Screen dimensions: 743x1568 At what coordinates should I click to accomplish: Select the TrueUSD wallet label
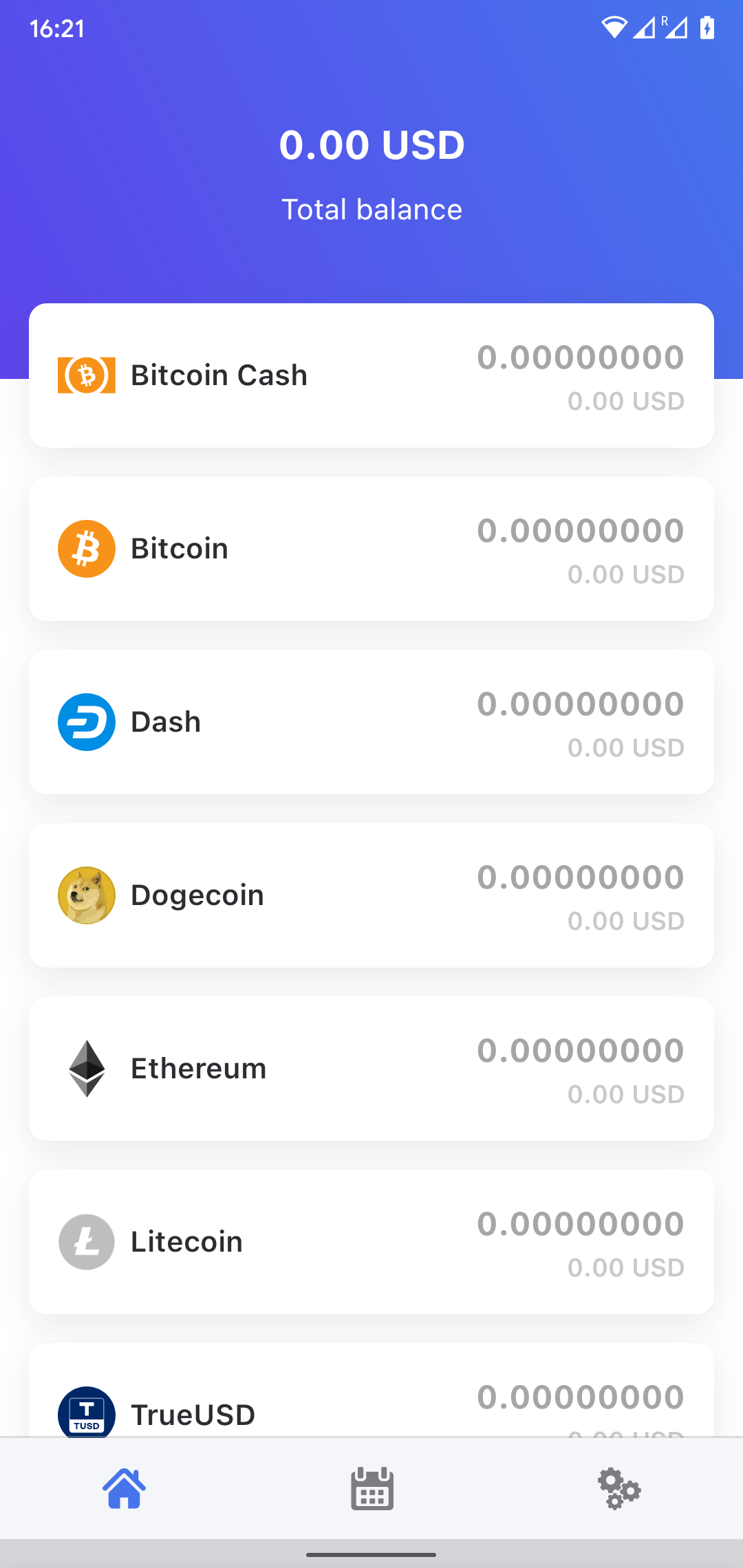click(x=193, y=1415)
